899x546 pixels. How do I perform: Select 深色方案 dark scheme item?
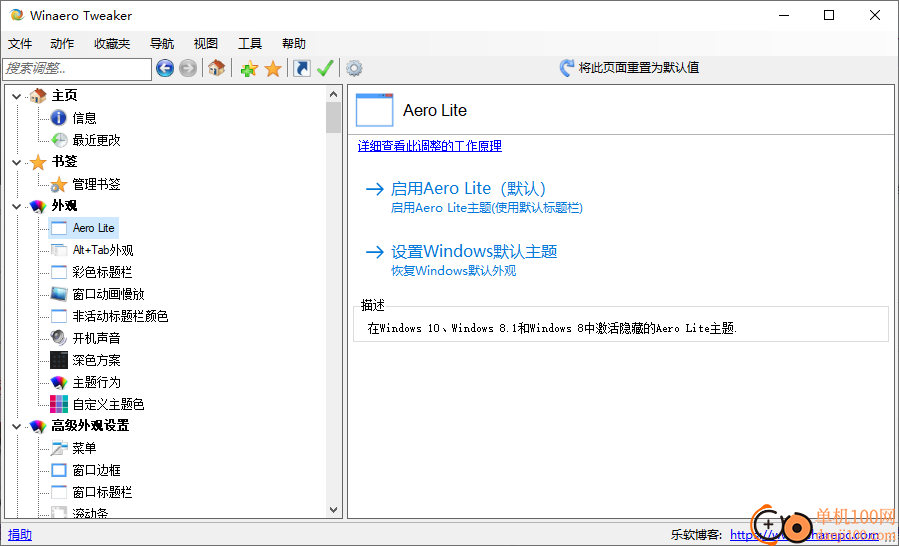tap(96, 360)
